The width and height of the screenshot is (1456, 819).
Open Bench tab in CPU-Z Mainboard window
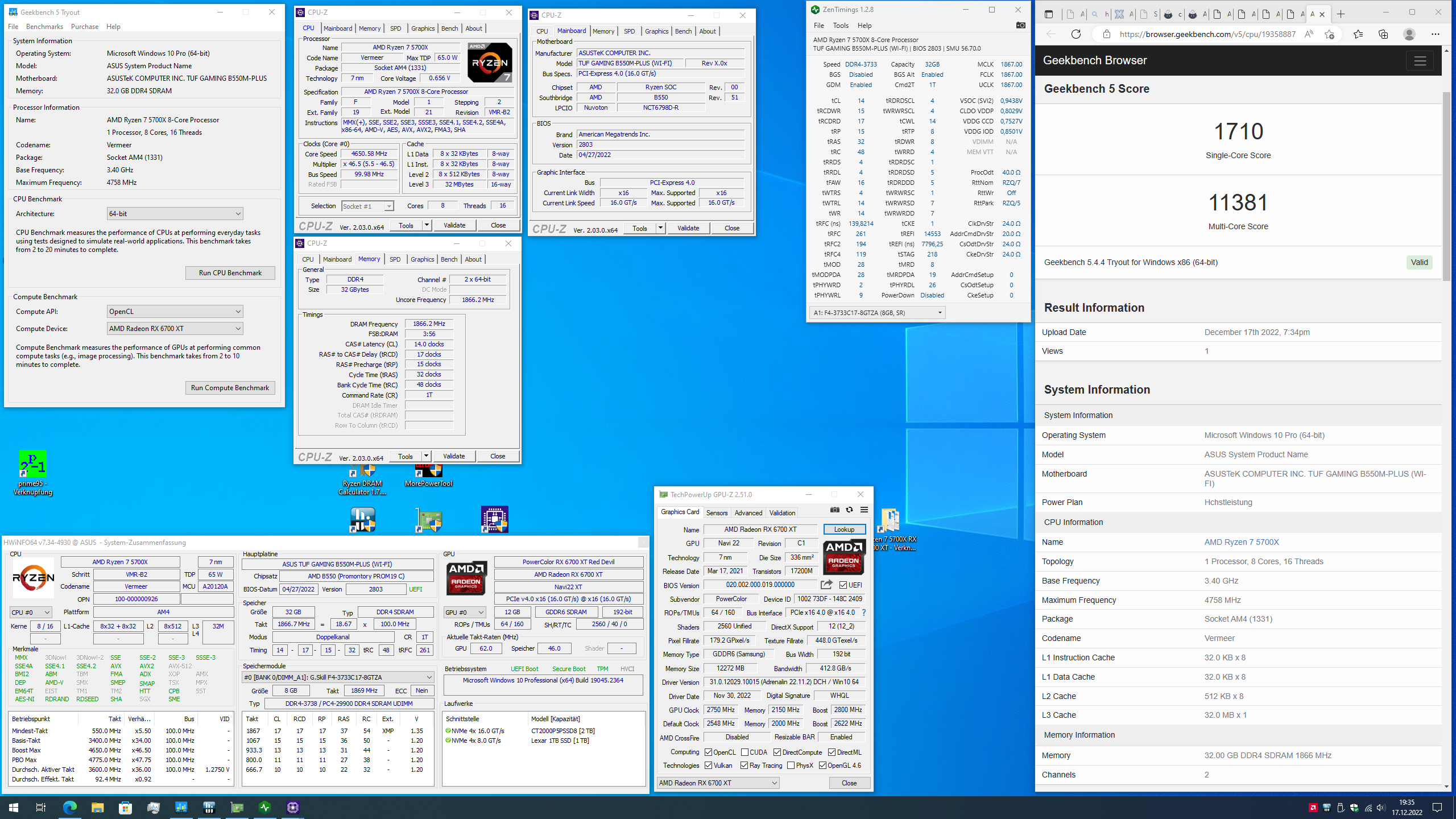click(x=683, y=31)
